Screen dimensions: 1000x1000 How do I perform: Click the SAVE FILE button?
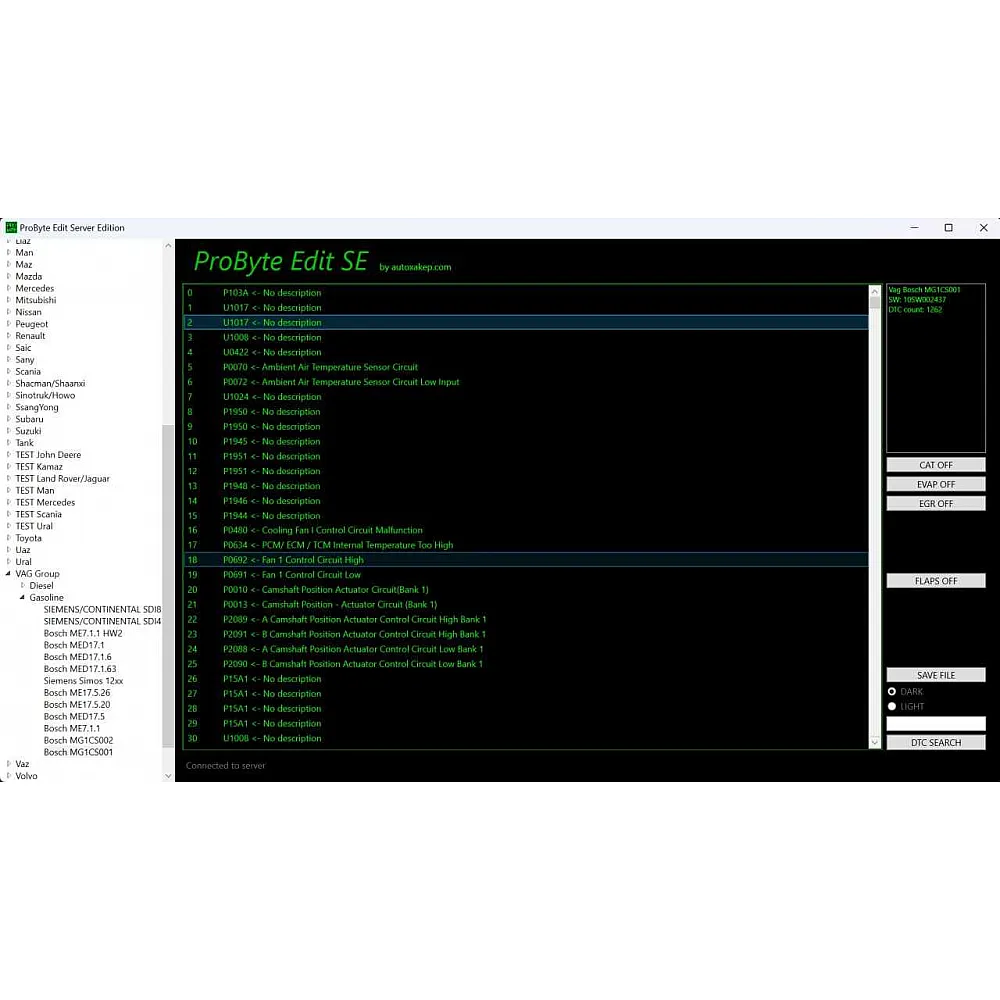pos(935,675)
